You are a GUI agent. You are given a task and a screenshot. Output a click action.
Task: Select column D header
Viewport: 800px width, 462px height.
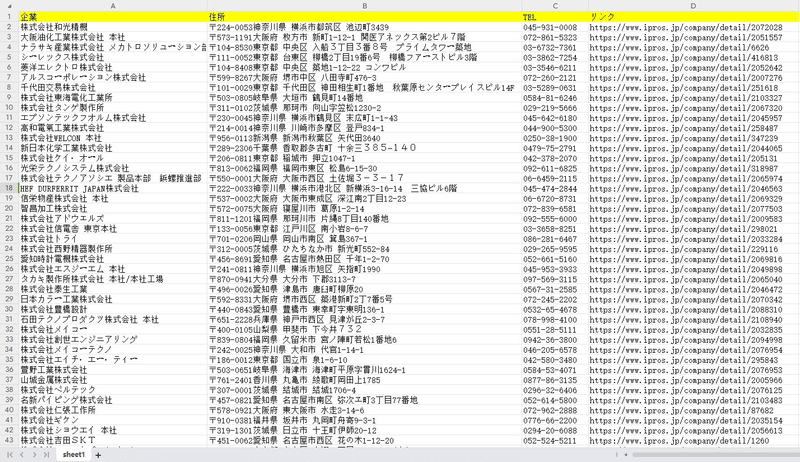tap(694, 6)
